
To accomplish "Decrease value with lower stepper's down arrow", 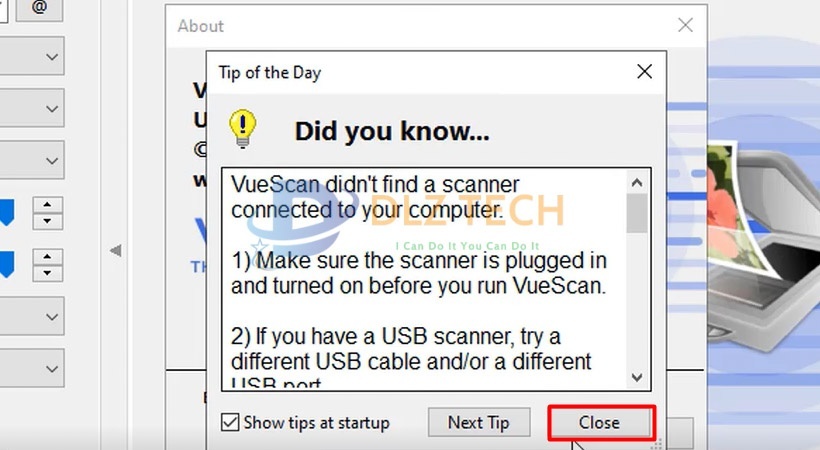I will [x=48, y=273].
